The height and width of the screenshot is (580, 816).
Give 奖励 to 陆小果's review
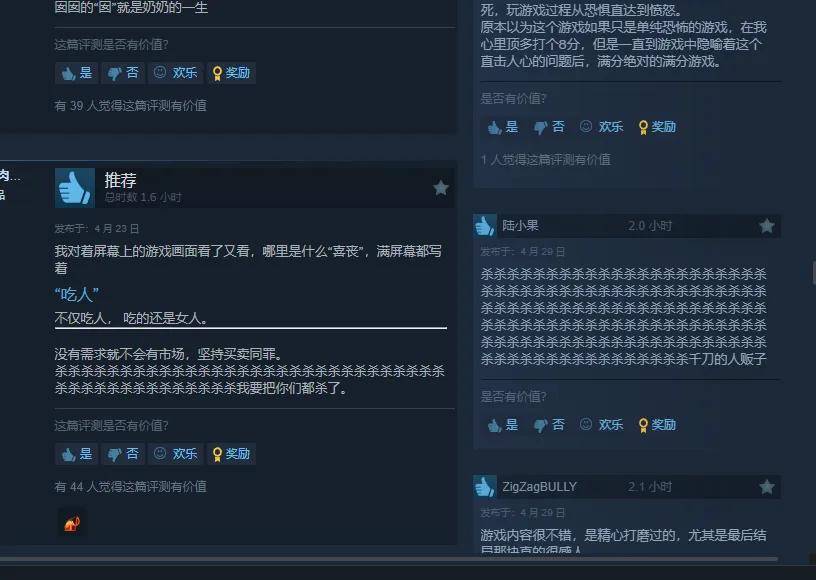[x=657, y=425]
